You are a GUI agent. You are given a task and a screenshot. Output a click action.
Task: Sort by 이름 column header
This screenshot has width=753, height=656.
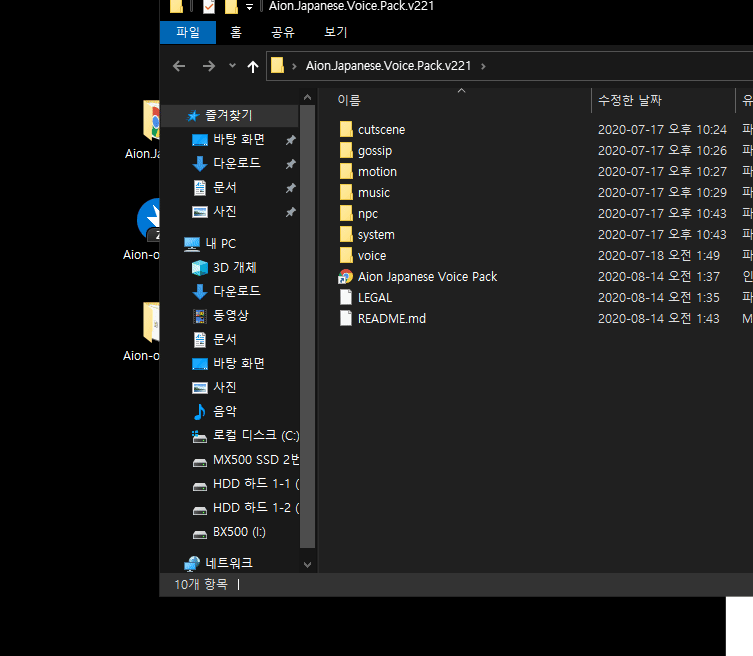349,100
